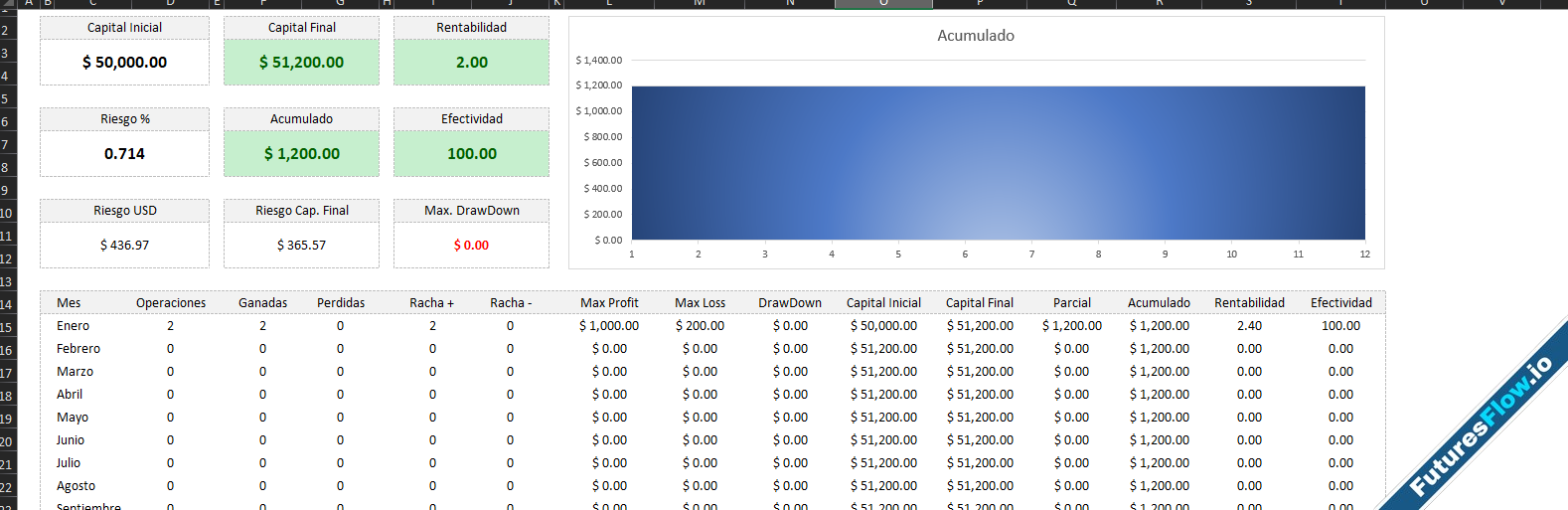Select the Riesgo Cap. Final value $365.57
1568x510 pixels.
(301, 246)
